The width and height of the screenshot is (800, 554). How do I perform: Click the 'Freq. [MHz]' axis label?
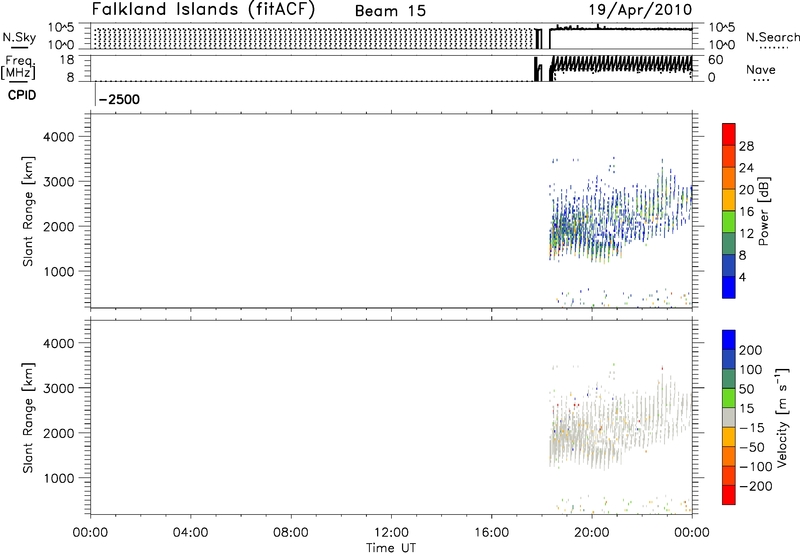pos(19,67)
